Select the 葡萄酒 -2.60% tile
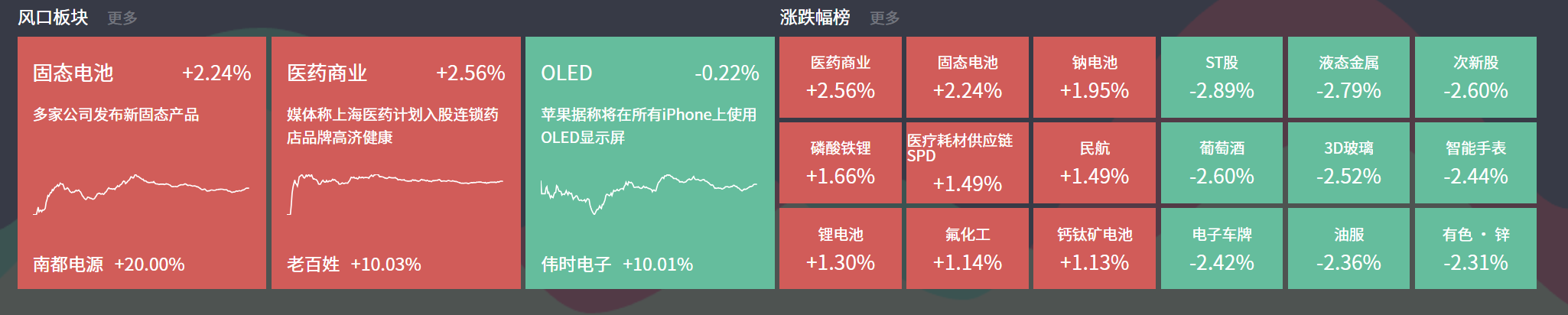The width and height of the screenshot is (1568, 315). pyautogui.click(x=1222, y=163)
